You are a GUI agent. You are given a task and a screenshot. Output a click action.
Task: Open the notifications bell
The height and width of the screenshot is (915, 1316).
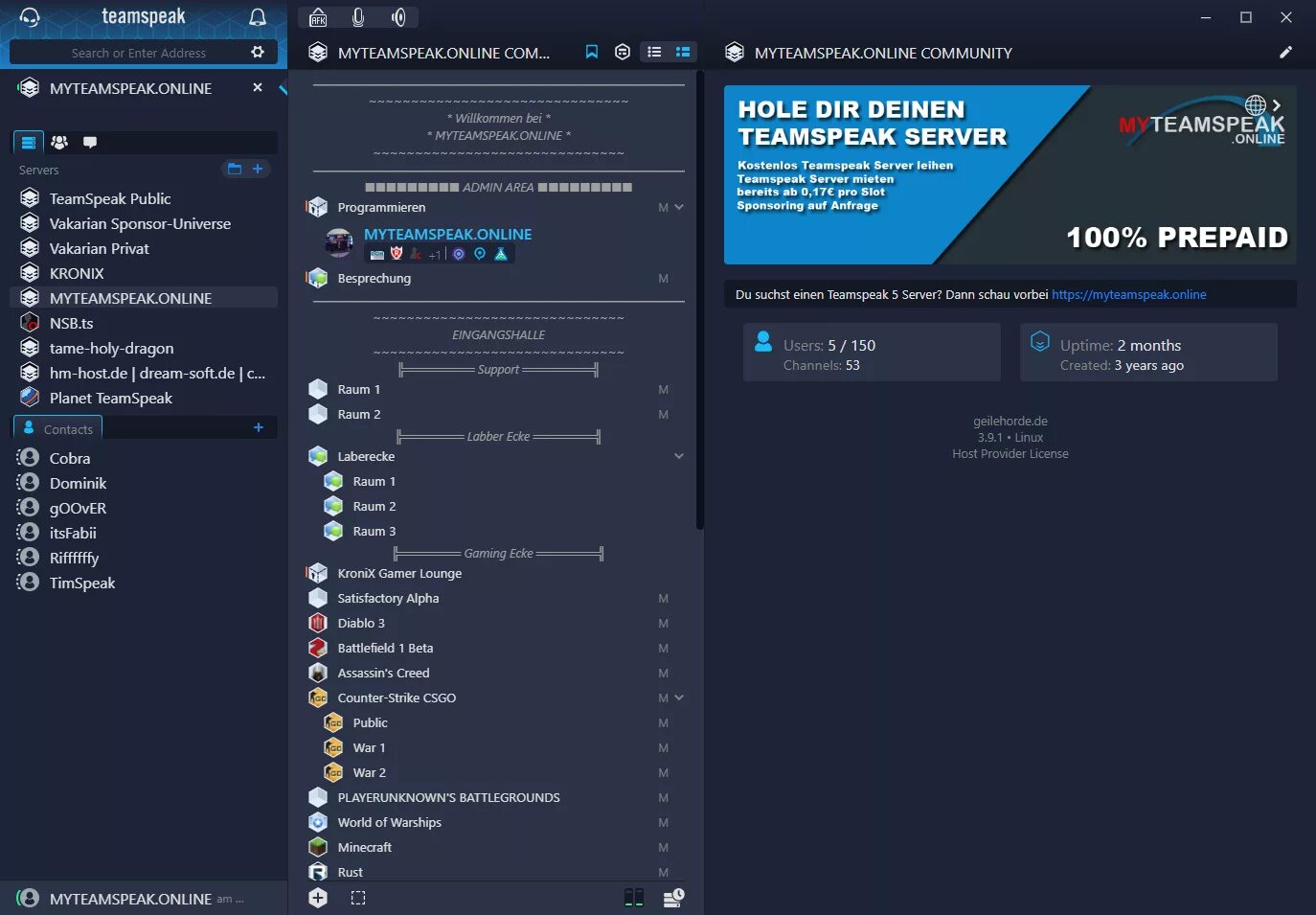click(258, 17)
